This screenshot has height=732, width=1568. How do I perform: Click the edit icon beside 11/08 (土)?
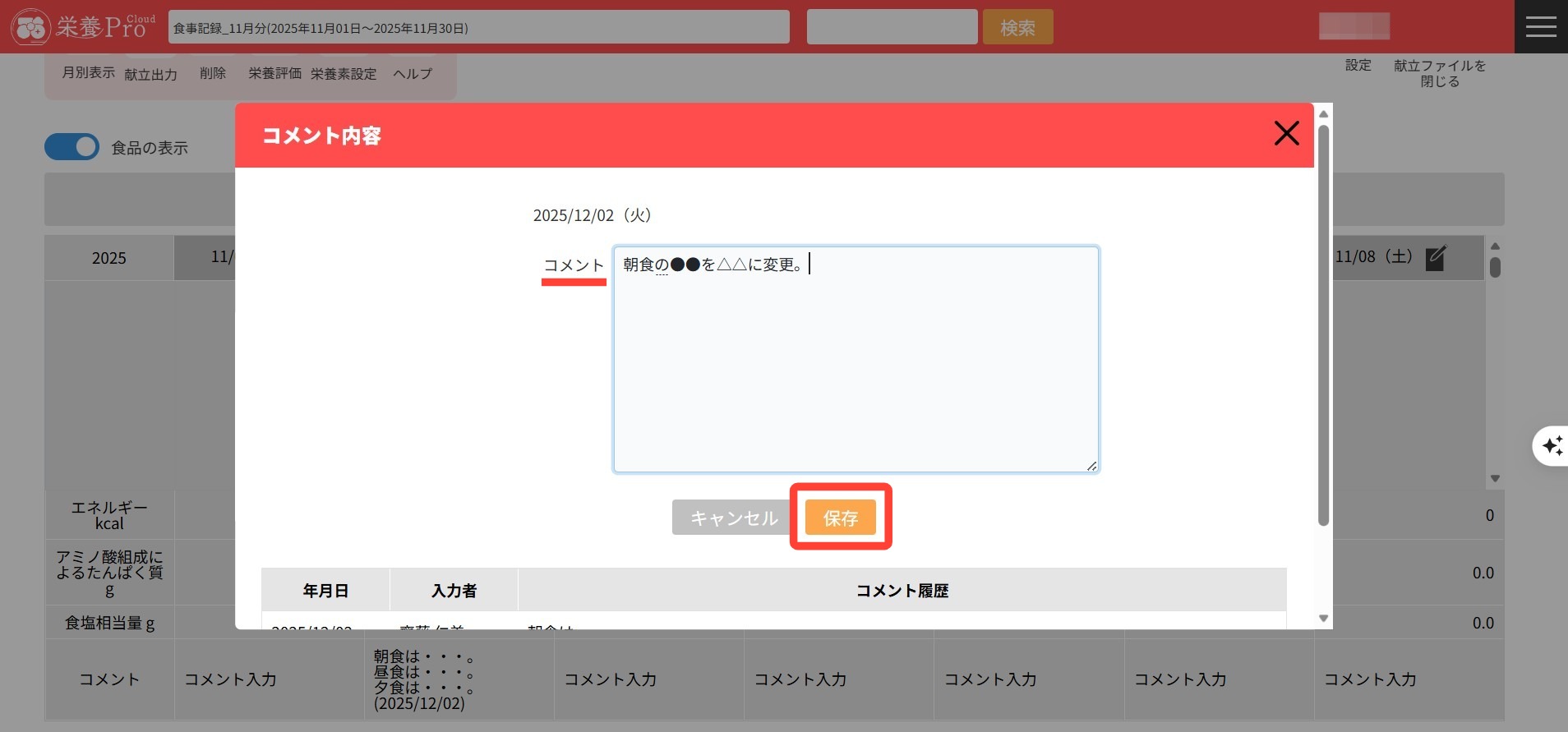pyautogui.click(x=1436, y=258)
